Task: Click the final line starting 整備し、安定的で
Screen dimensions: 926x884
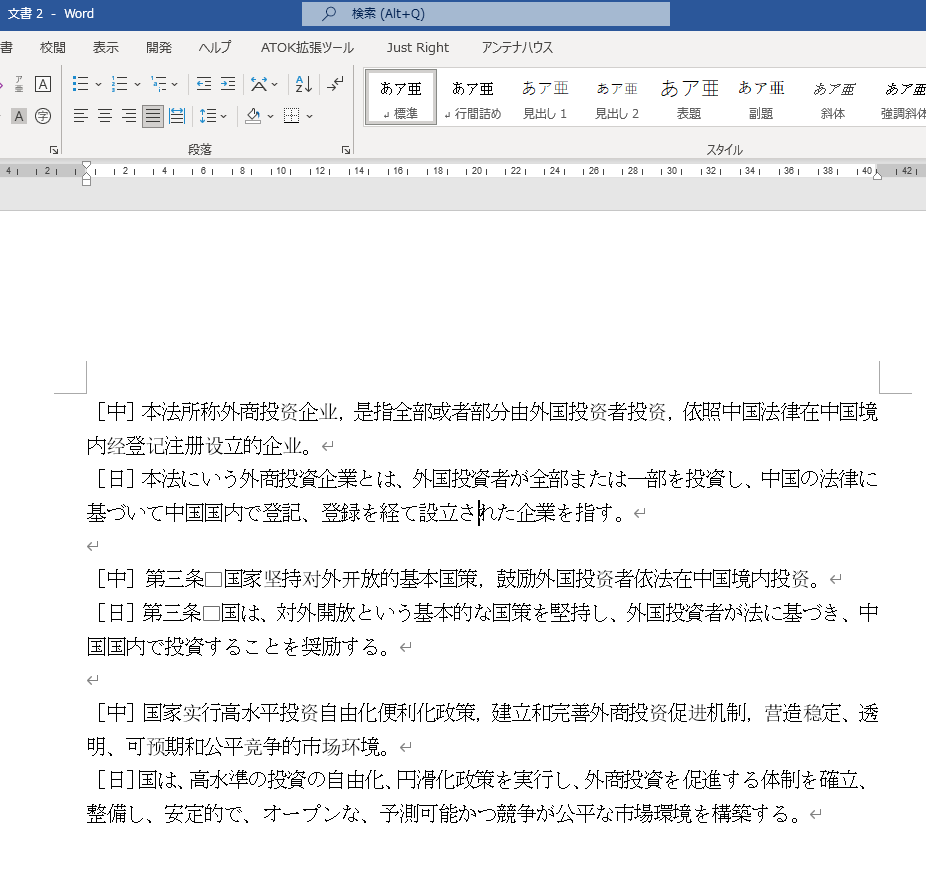Action: click(444, 814)
